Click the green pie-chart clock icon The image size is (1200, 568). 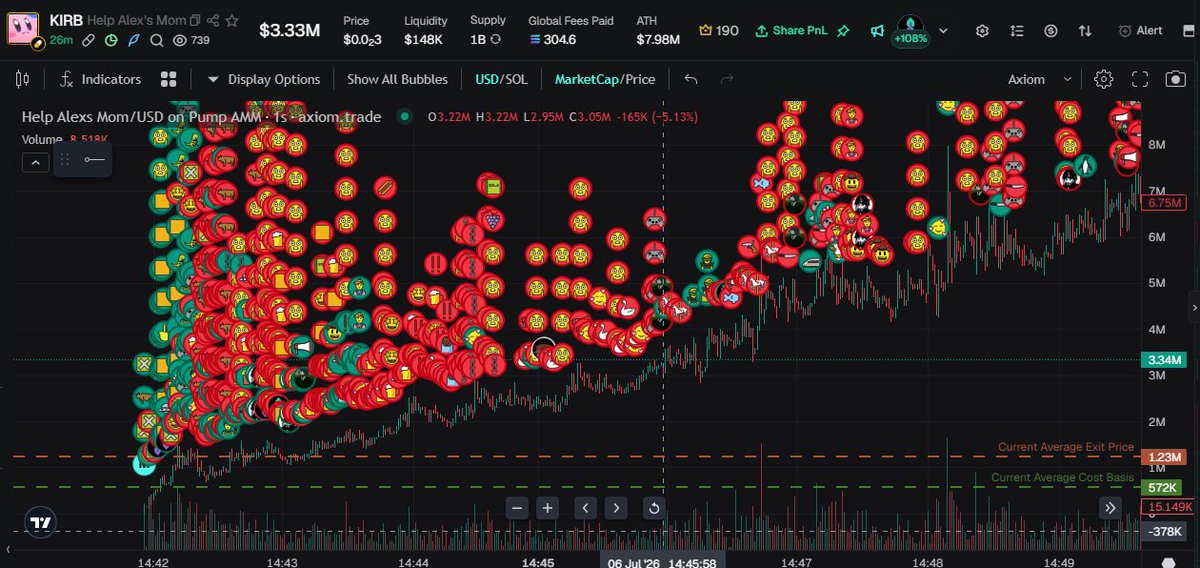point(112,40)
